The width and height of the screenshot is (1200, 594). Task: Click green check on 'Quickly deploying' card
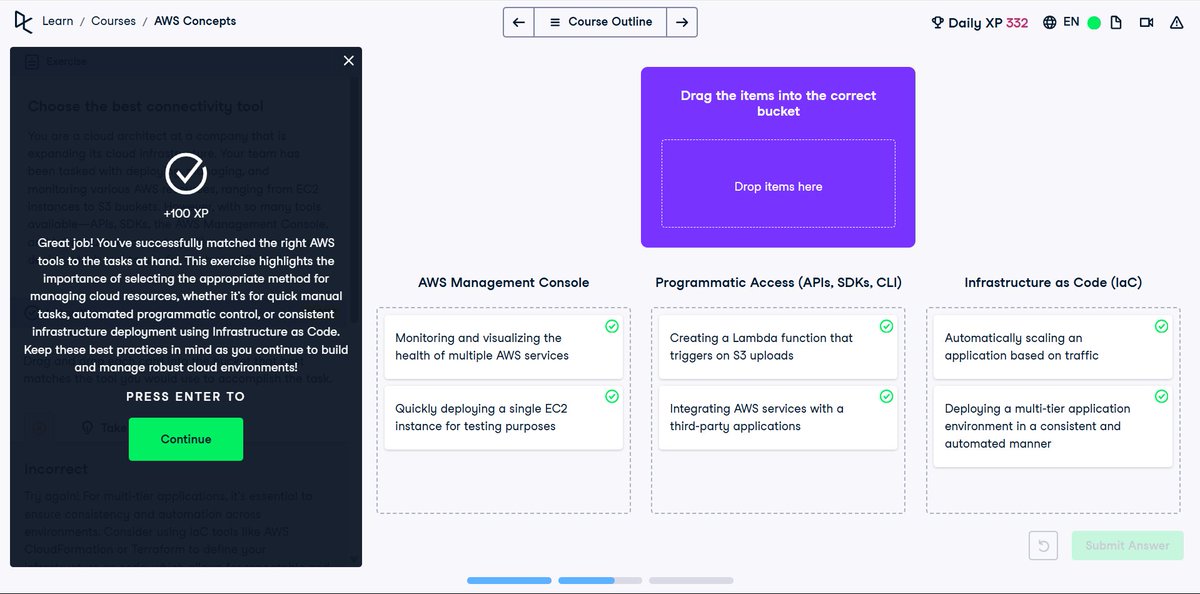(612, 397)
